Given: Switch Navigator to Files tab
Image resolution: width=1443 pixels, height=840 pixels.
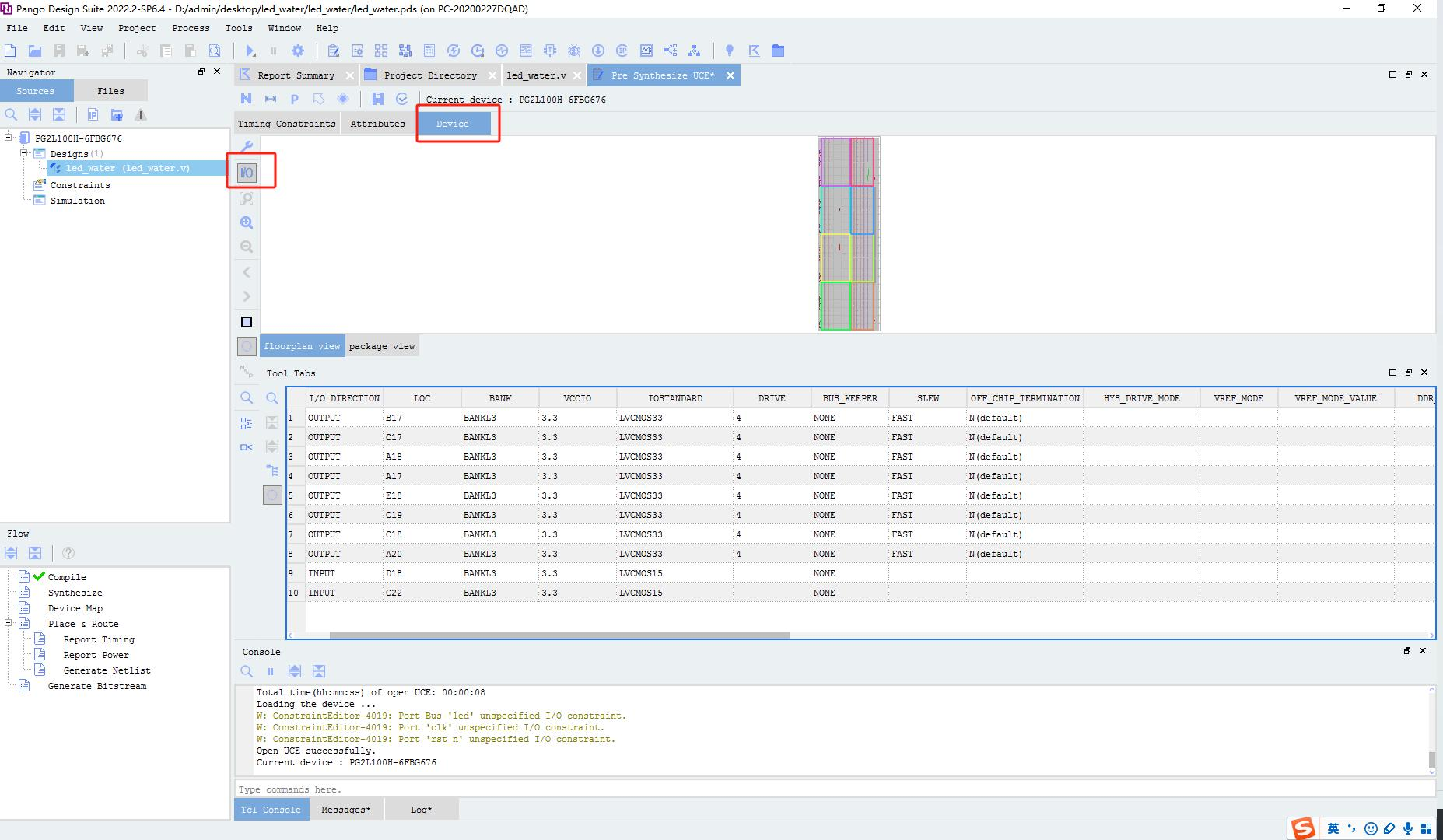Looking at the screenshot, I should (x=110, y=91).
